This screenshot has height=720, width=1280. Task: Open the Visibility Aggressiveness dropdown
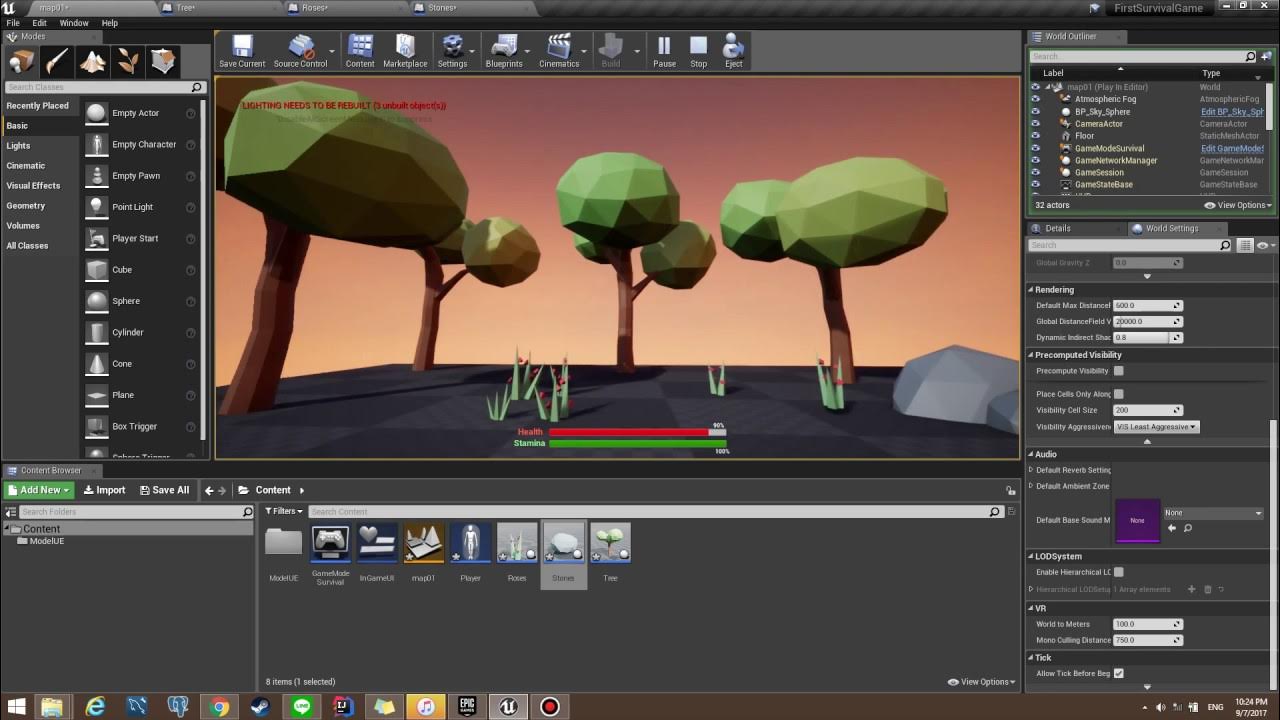(x=1156, y=427)
